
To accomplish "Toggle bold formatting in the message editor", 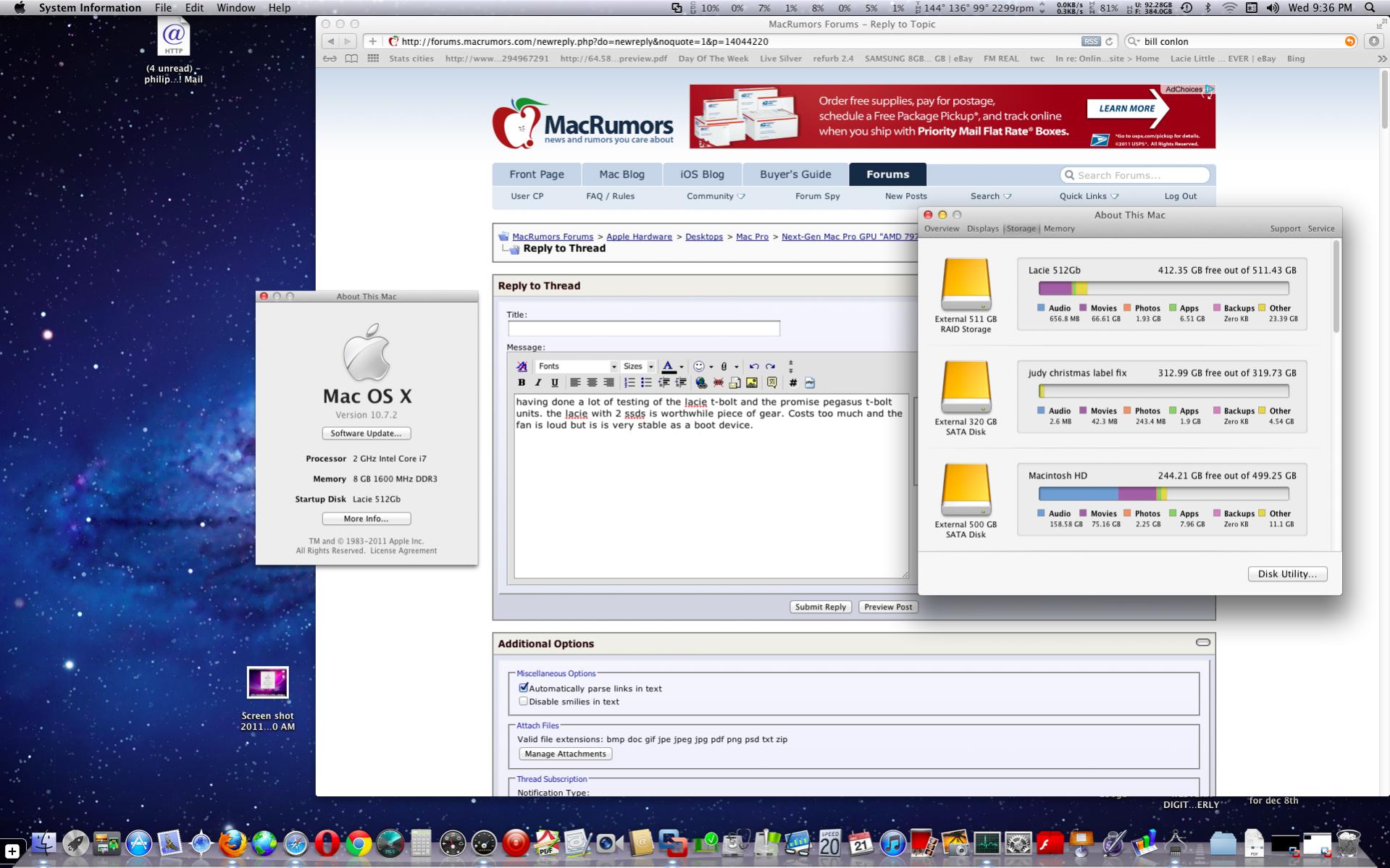I will click(x=522, y=382).
